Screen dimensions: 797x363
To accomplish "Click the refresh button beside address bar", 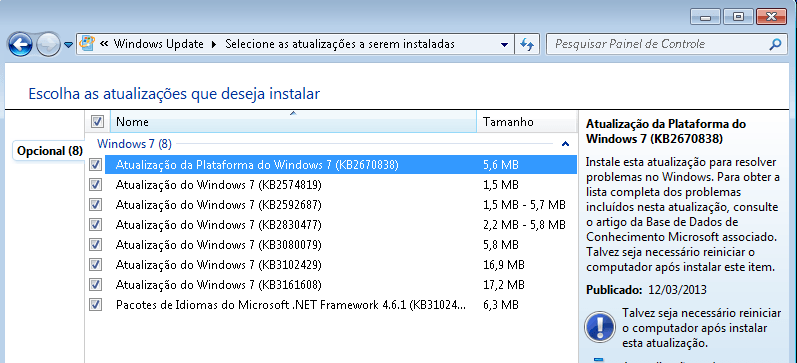I will tap(527, 45).
